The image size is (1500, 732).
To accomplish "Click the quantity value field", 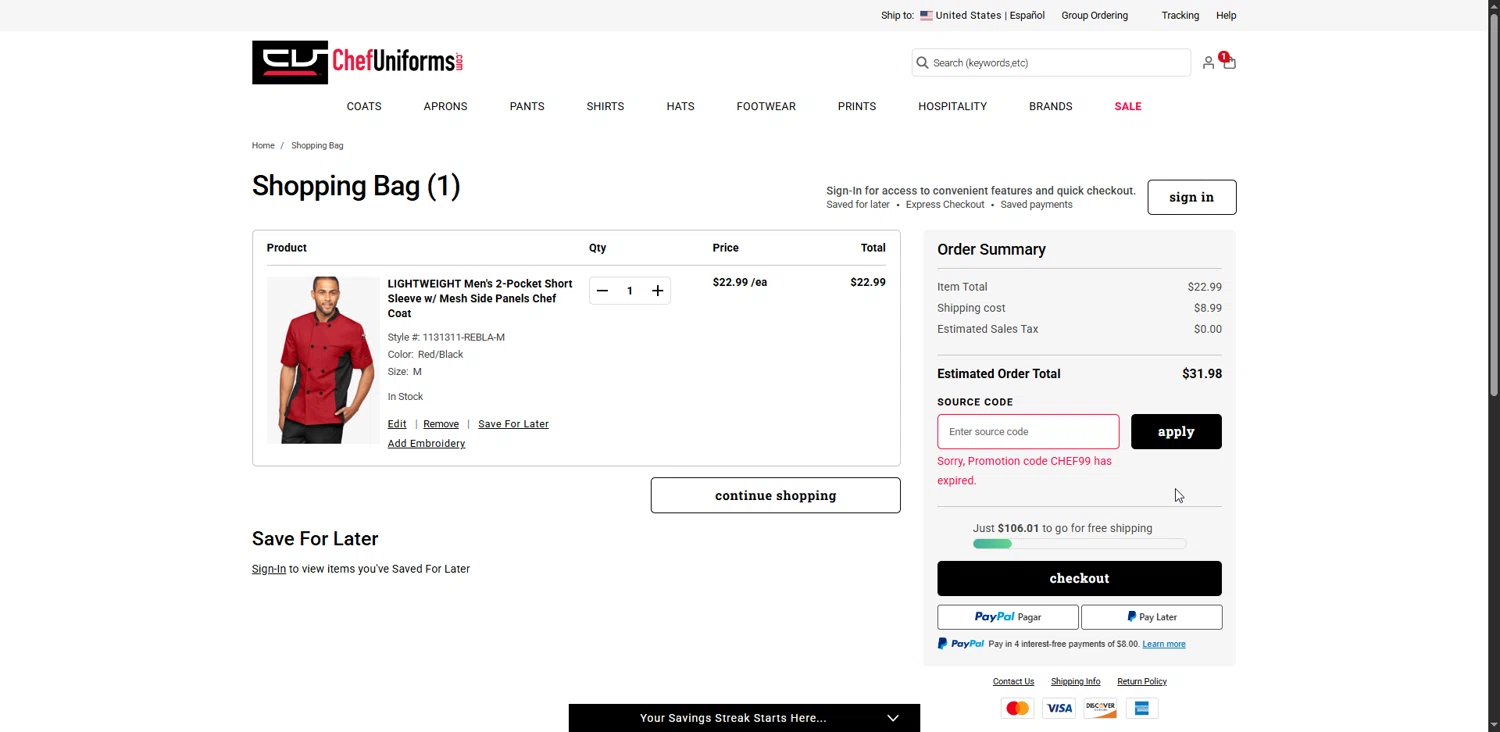I will coord(630,291).
